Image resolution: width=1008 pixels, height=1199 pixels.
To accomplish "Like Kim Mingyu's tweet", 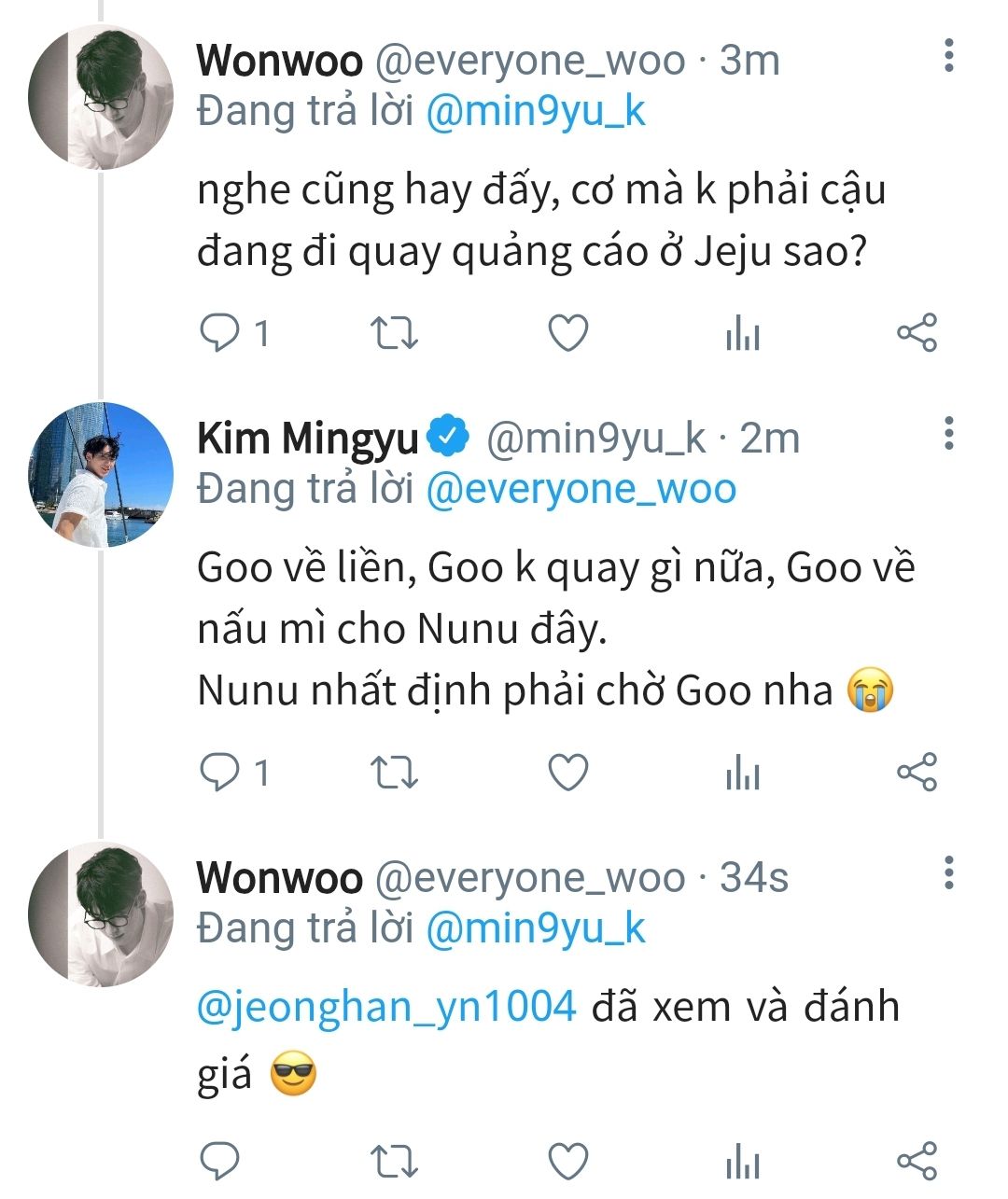I will (567, 773).
